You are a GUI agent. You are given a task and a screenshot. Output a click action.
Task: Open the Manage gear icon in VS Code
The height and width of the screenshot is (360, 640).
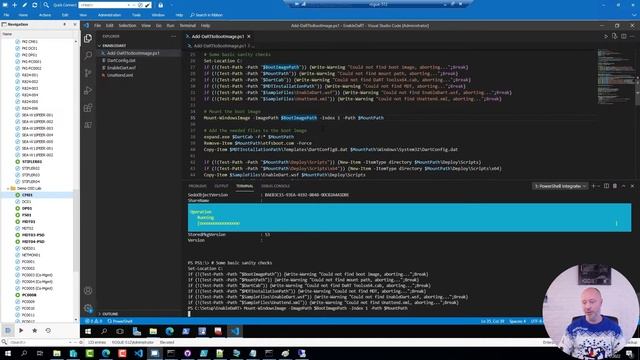(x=88, y=308)
